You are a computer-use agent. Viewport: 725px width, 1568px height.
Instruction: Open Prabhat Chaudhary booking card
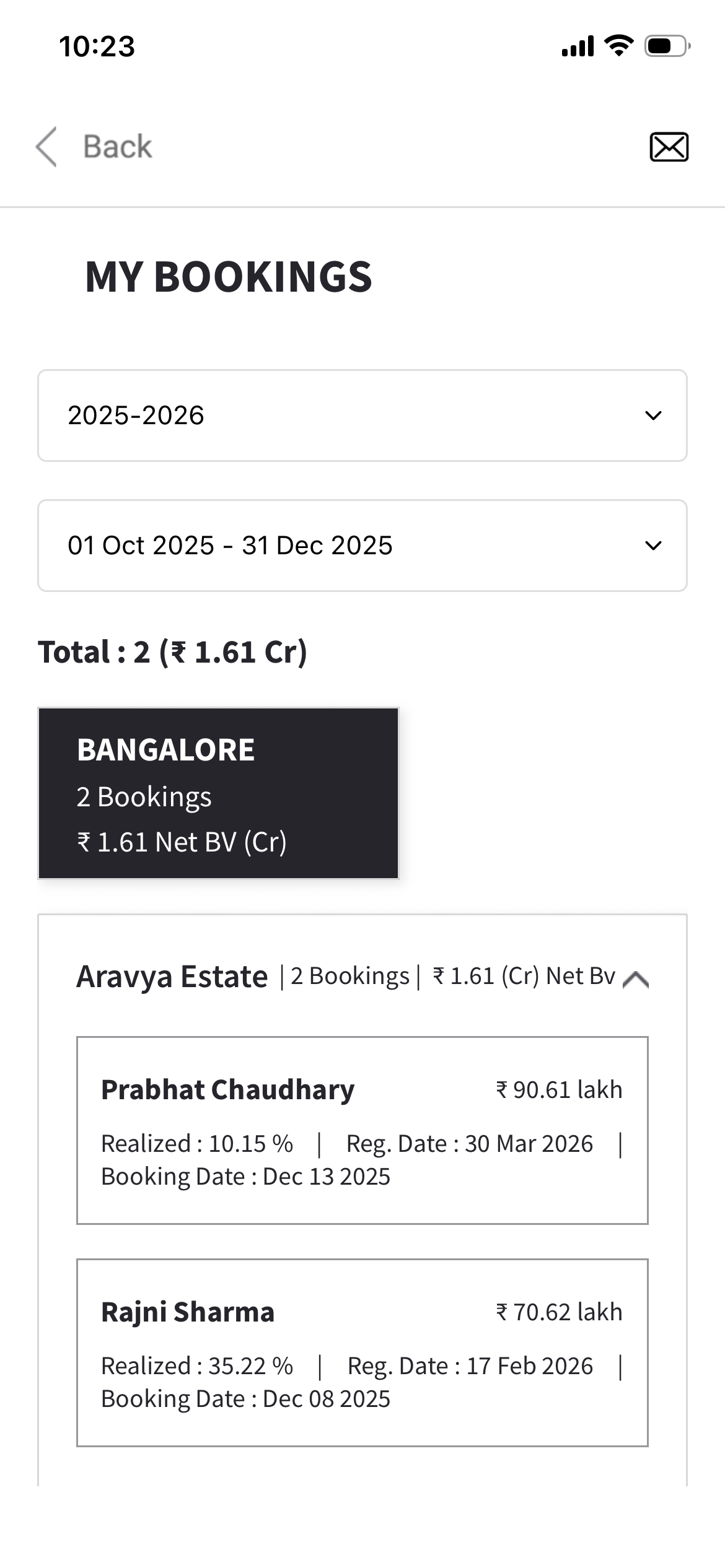click(362, 1130)
